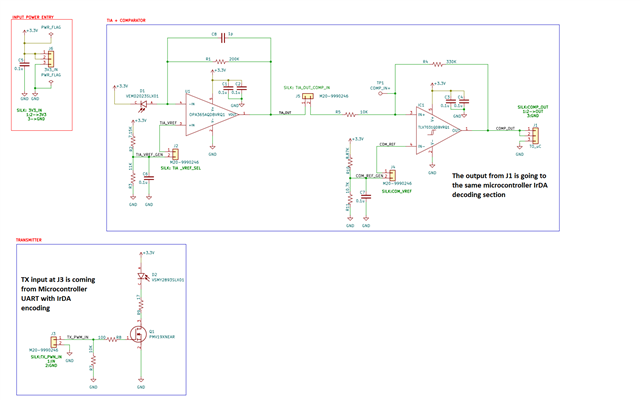Select the VEMD2023SLX01 part label
640x400 pixels.
pyautogui.click(x=142, y=96)
